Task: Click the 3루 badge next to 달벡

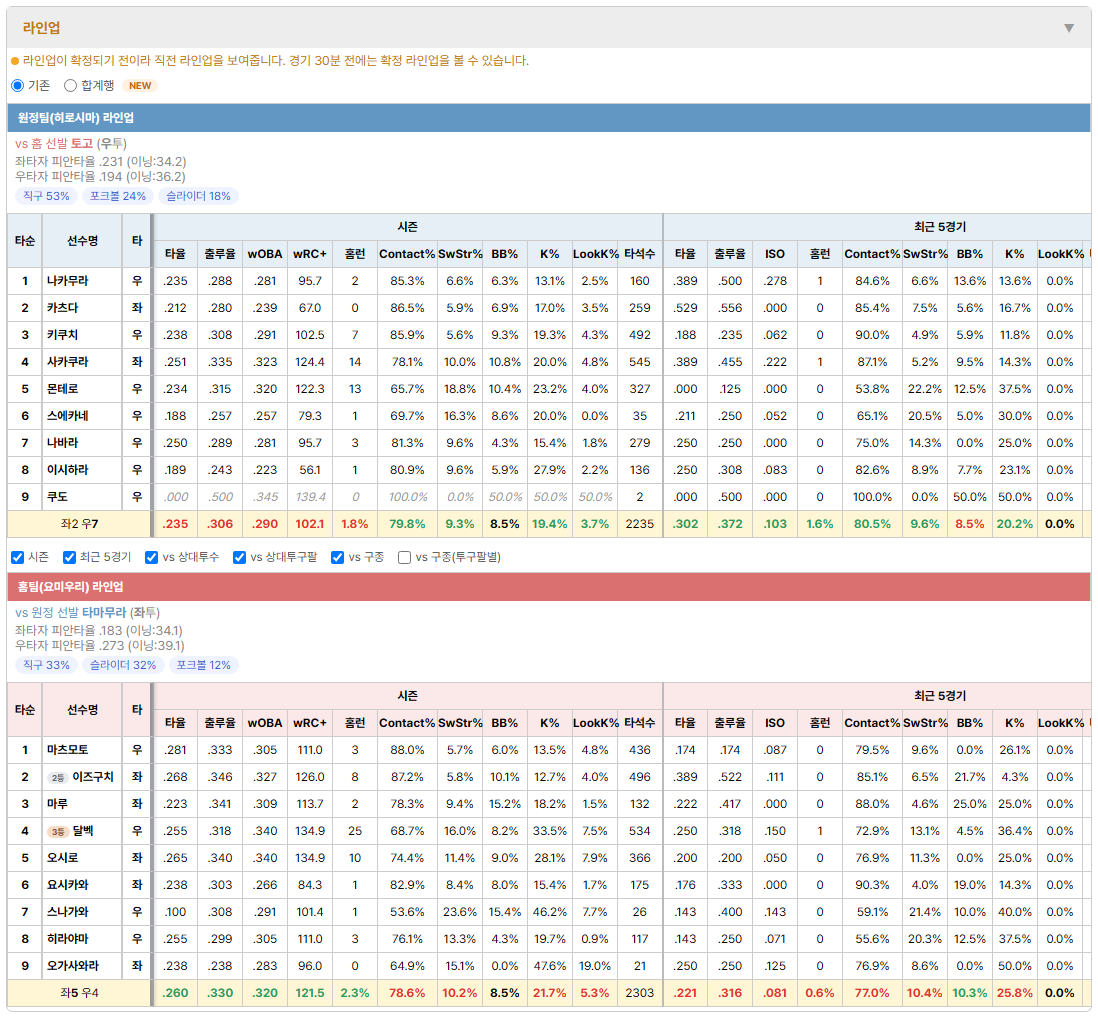Action: click(57, 832)
